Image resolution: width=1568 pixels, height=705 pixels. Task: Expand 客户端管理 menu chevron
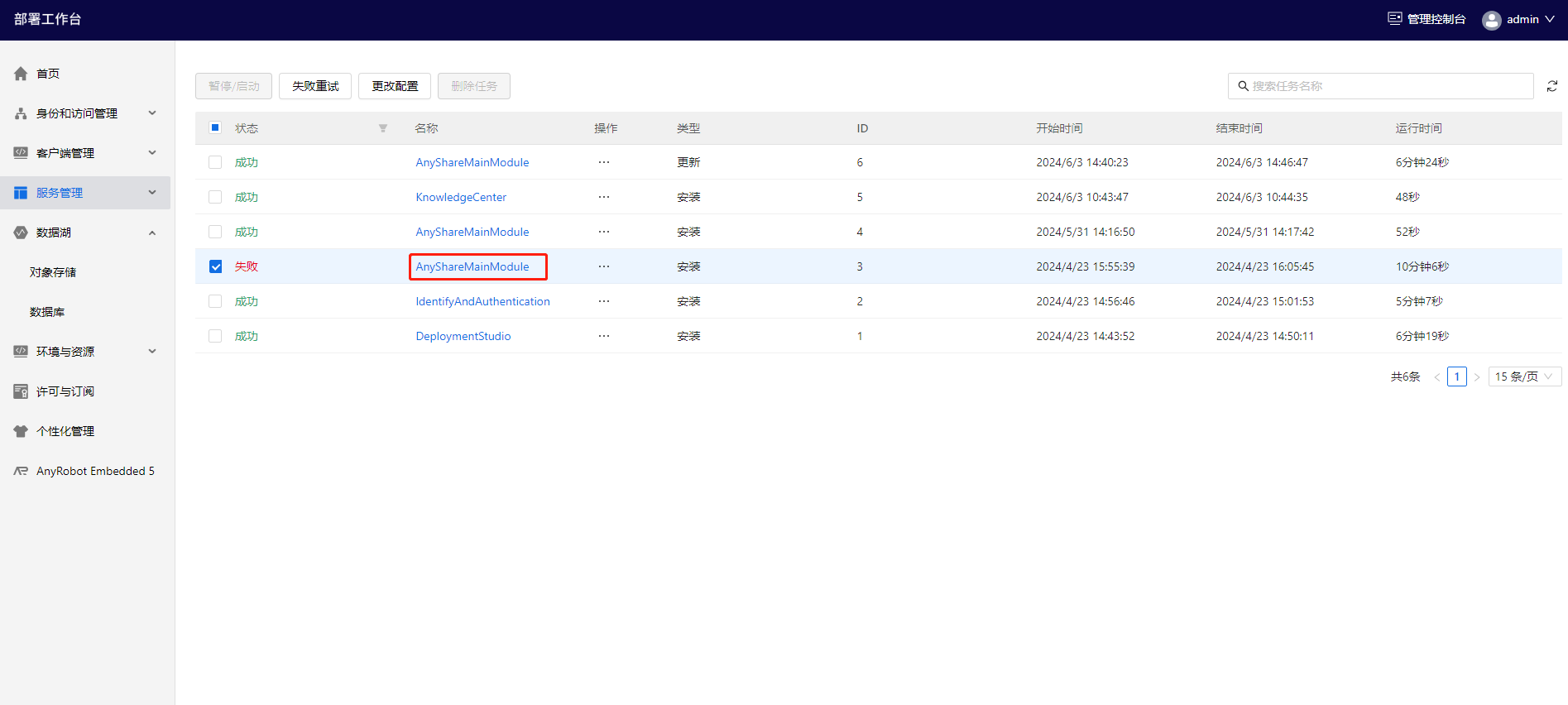tap(152, 152)
